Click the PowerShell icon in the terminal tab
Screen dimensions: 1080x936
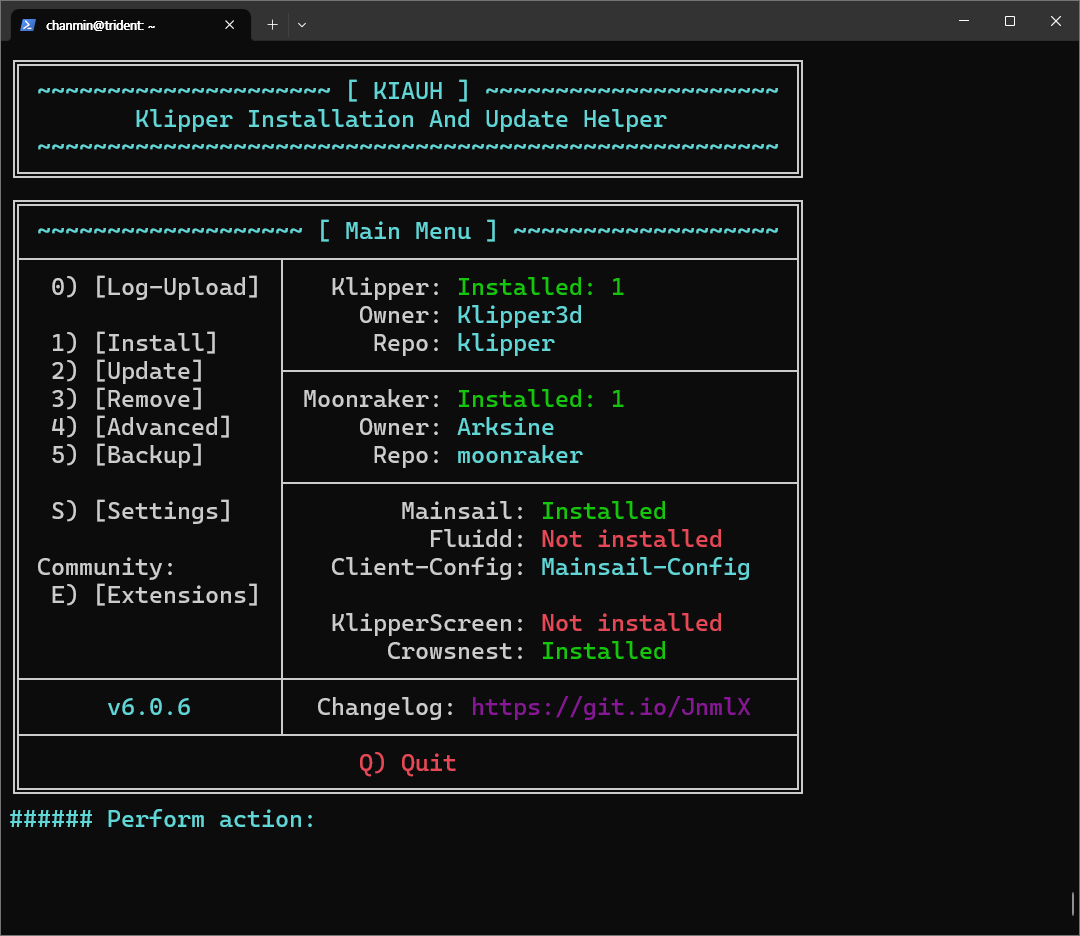tap(28, 25)
